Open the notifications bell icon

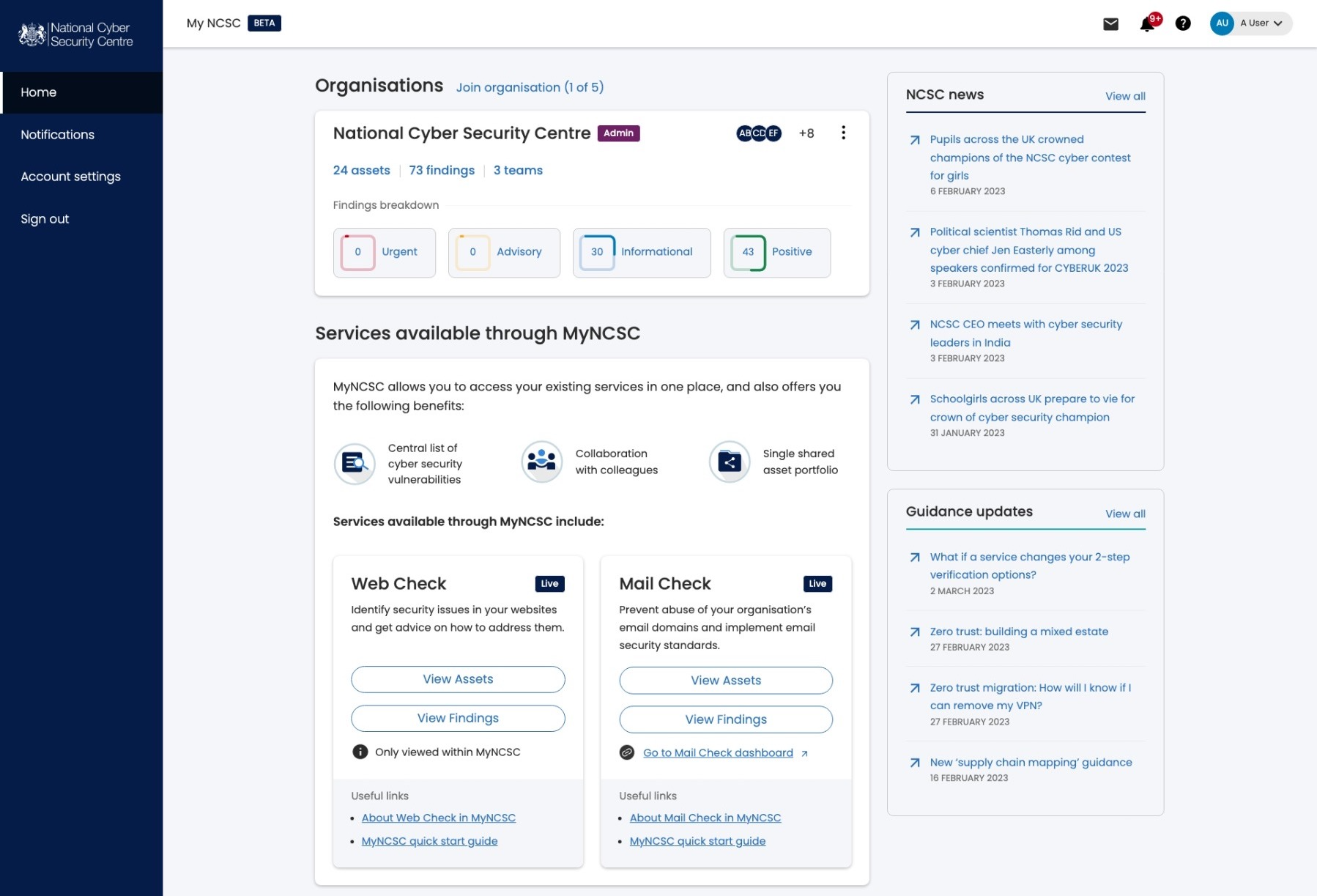[1147, 24]
